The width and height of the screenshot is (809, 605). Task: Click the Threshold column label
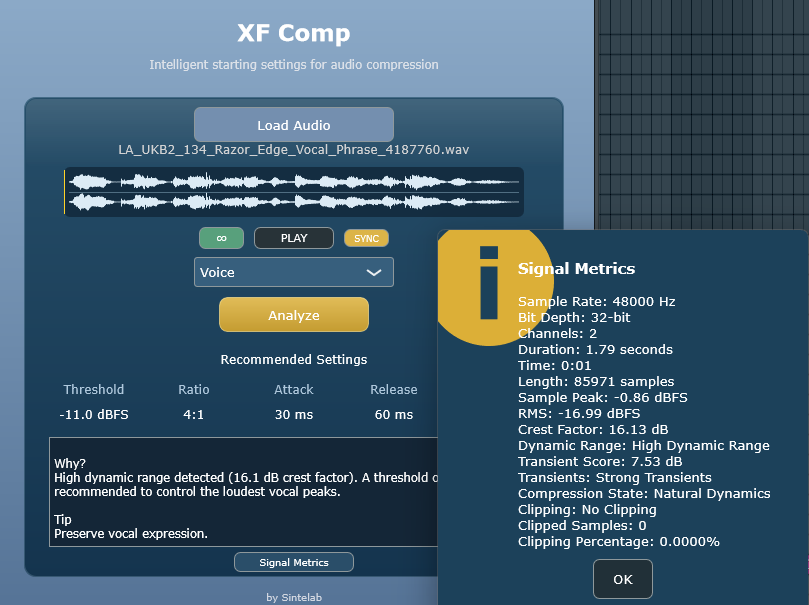[x=94, y=389]
